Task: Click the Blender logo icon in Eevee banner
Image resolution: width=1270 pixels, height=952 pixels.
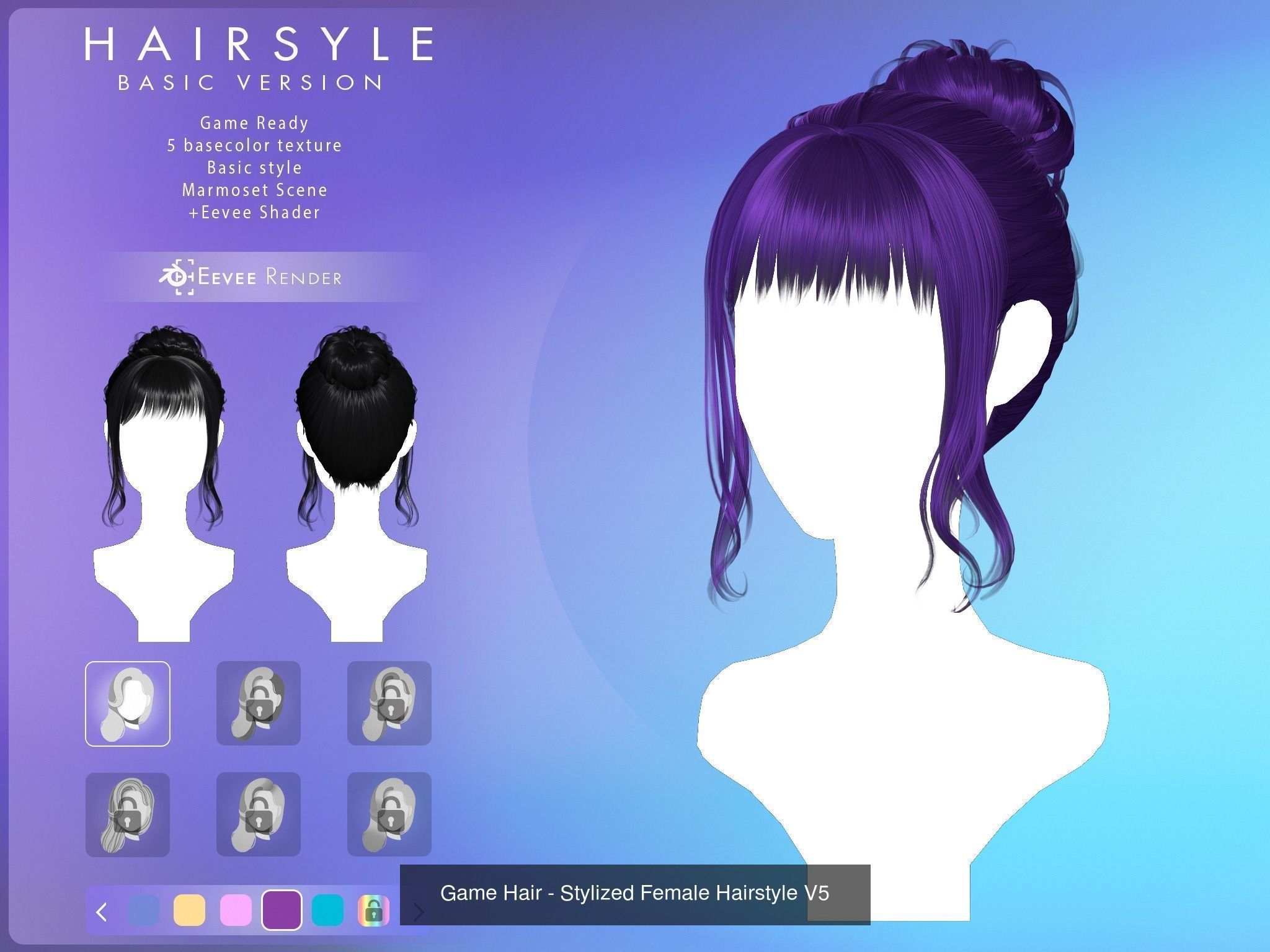Action: (x=176, y=277)
